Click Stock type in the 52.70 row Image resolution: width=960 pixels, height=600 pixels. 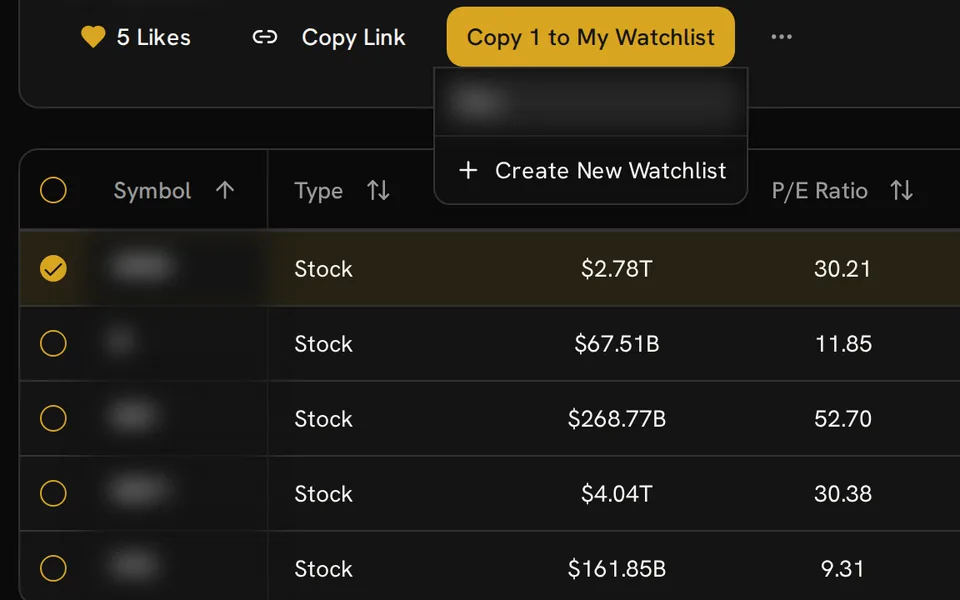click(x=323, y=419)
